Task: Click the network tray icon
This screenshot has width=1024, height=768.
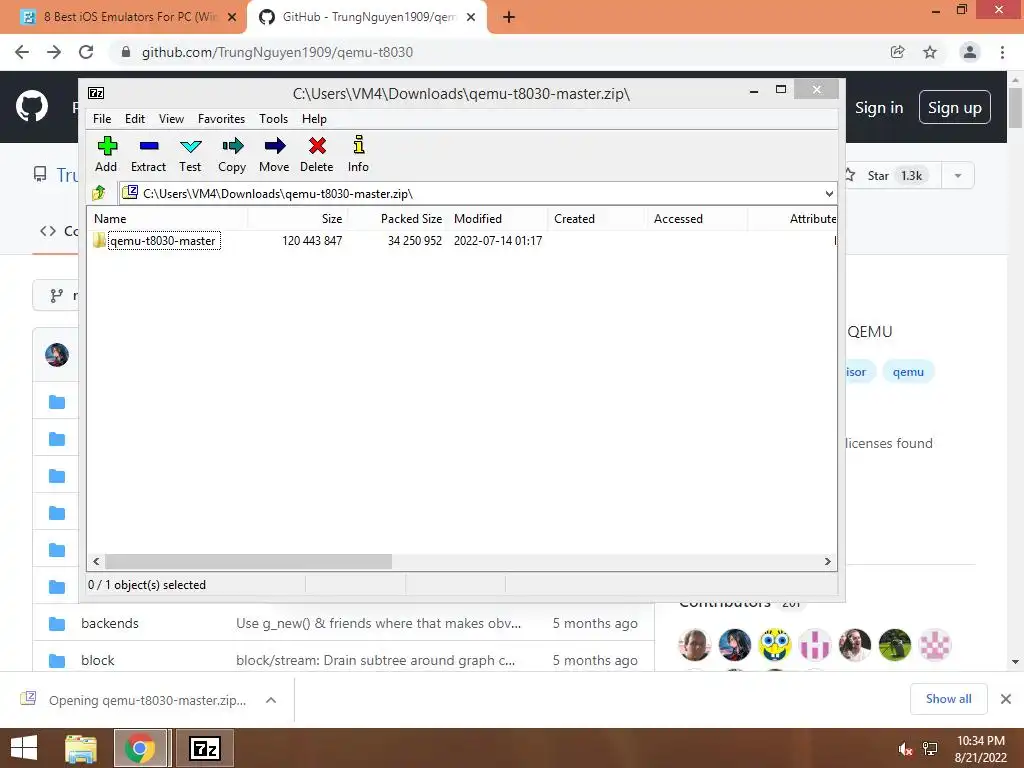Action: click(930, 749)
